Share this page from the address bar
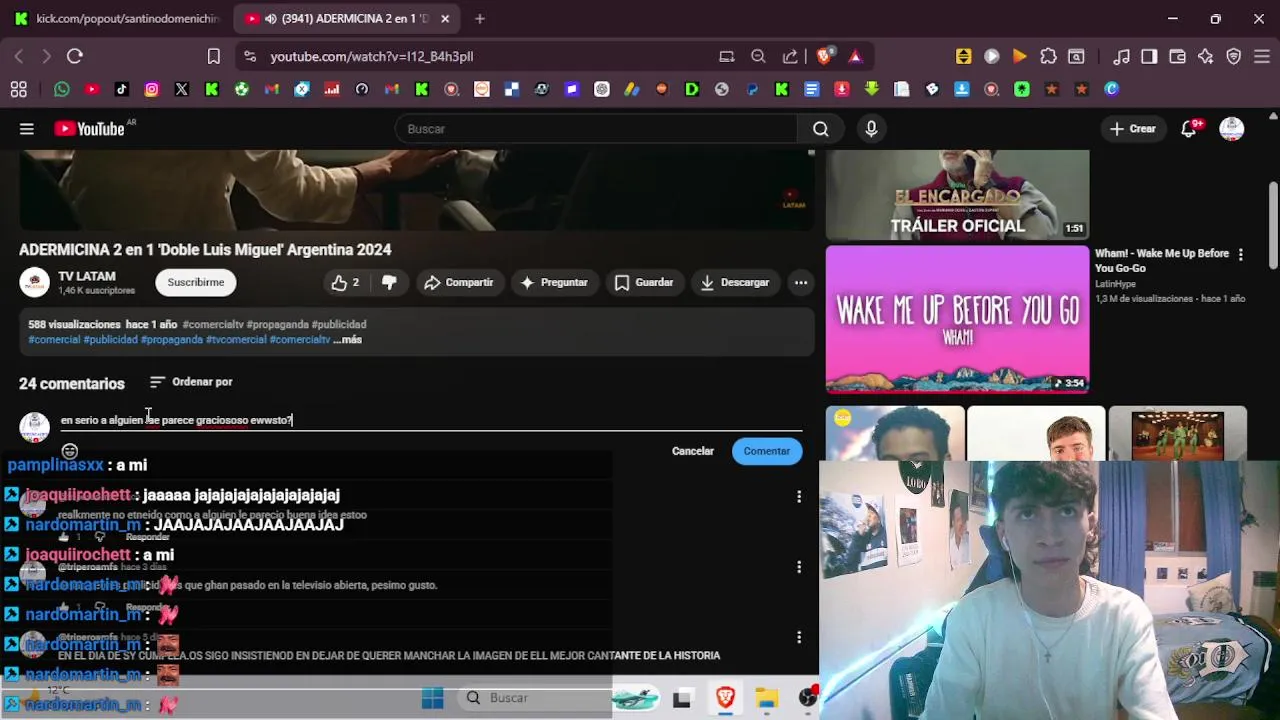The height and width of the screenshot is (720, 1280). [790, 57]
